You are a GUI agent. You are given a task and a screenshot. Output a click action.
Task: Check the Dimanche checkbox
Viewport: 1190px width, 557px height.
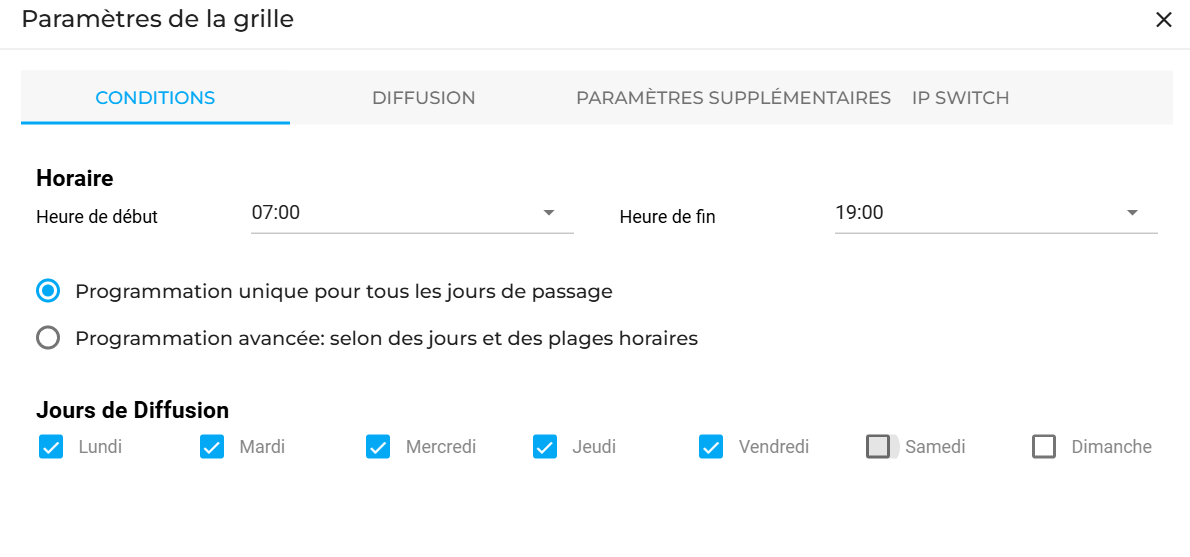tap(1044, 447)
